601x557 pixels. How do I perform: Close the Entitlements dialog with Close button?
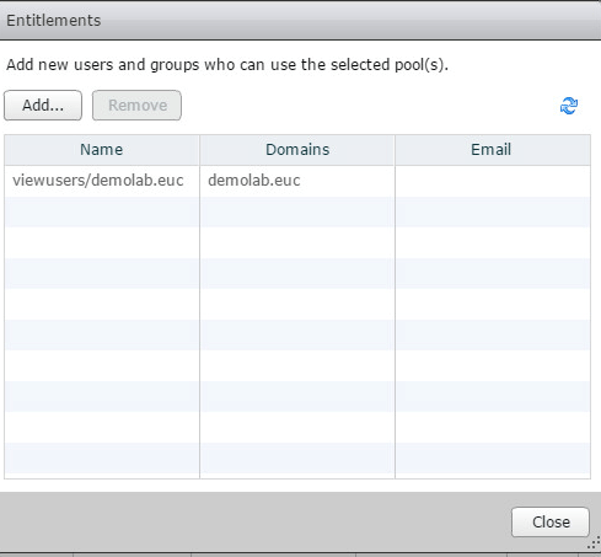550,522
